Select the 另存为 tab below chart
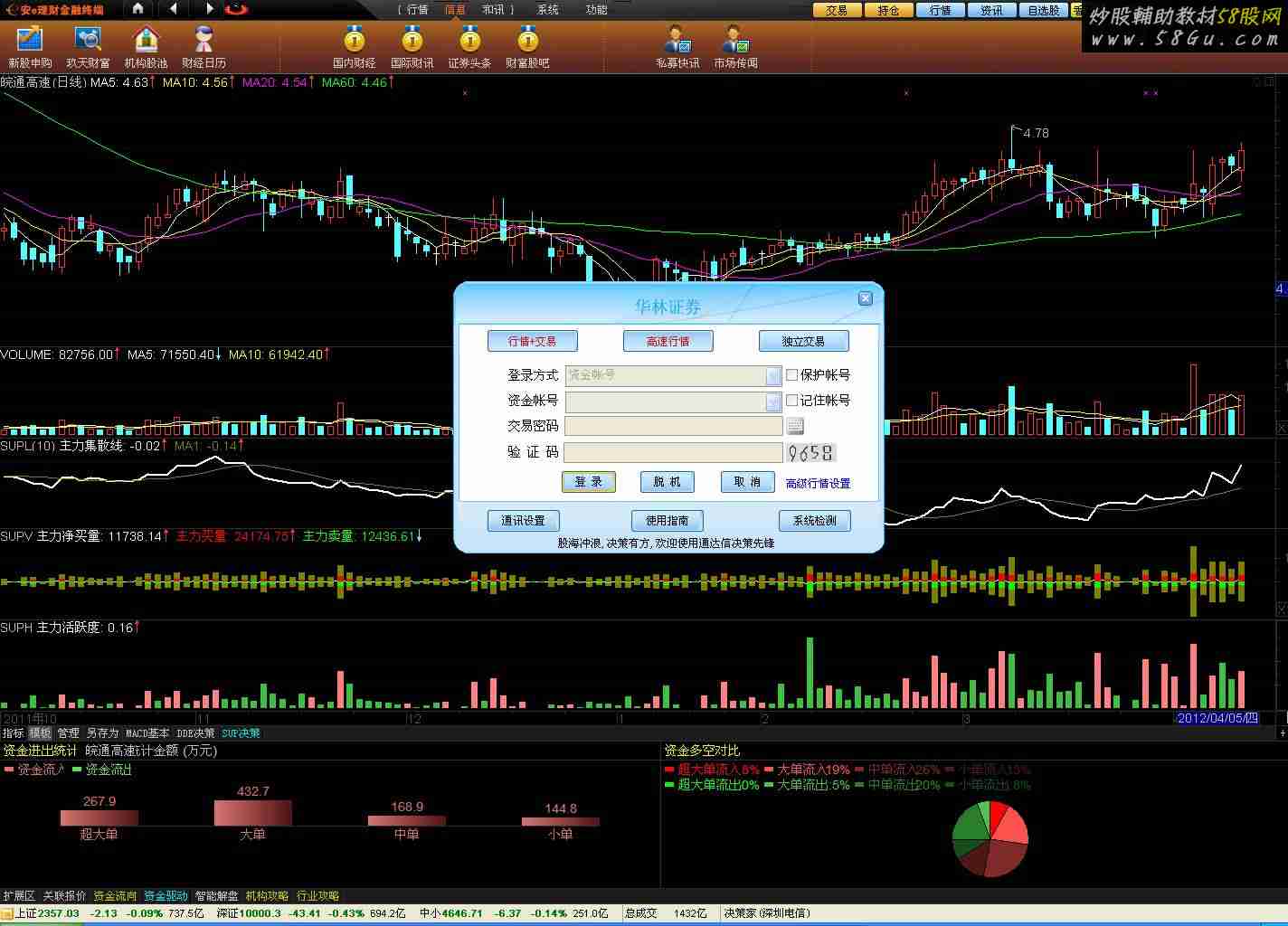 (102, 733)
